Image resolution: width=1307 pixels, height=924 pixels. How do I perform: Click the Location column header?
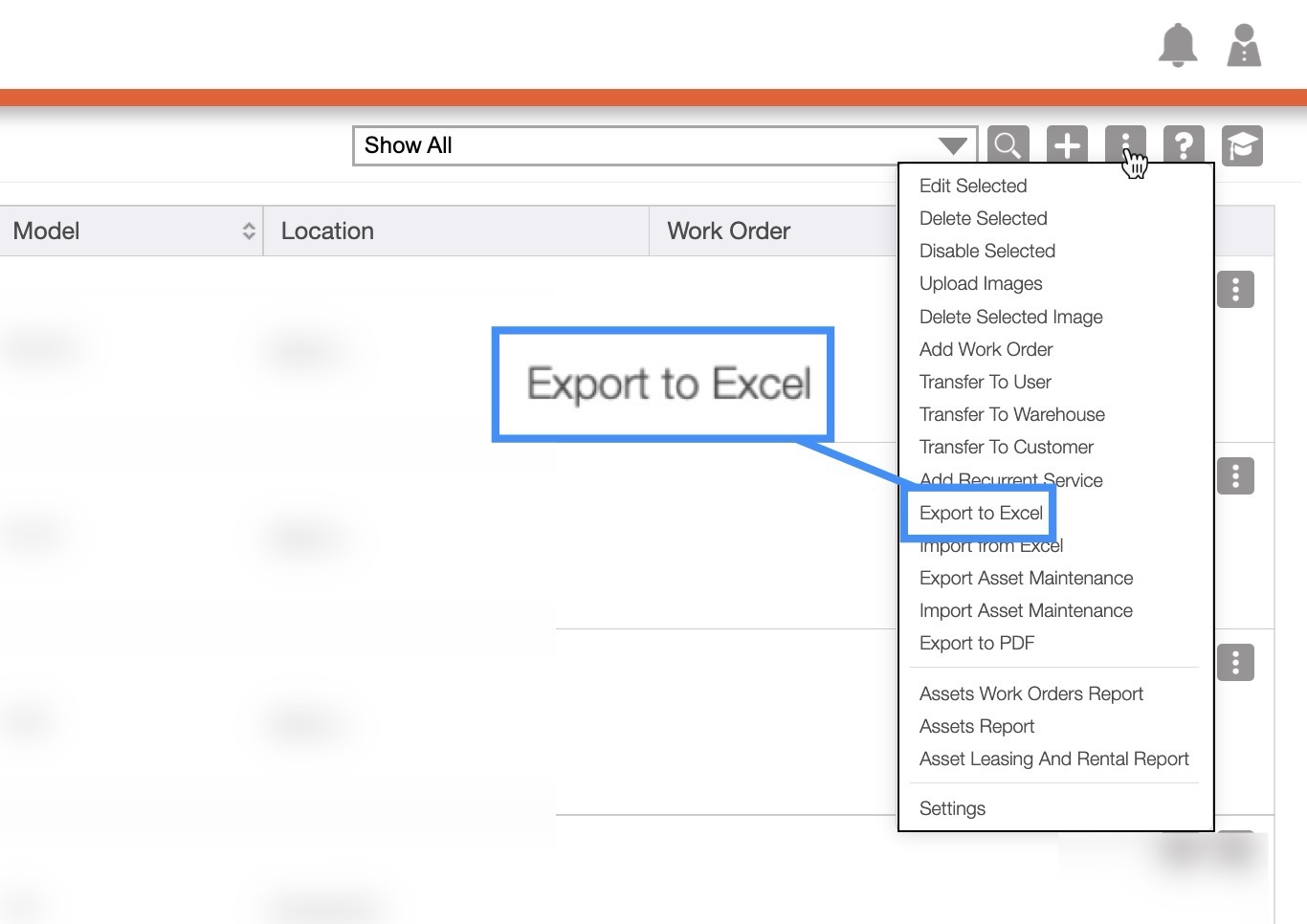click(327, 231)
